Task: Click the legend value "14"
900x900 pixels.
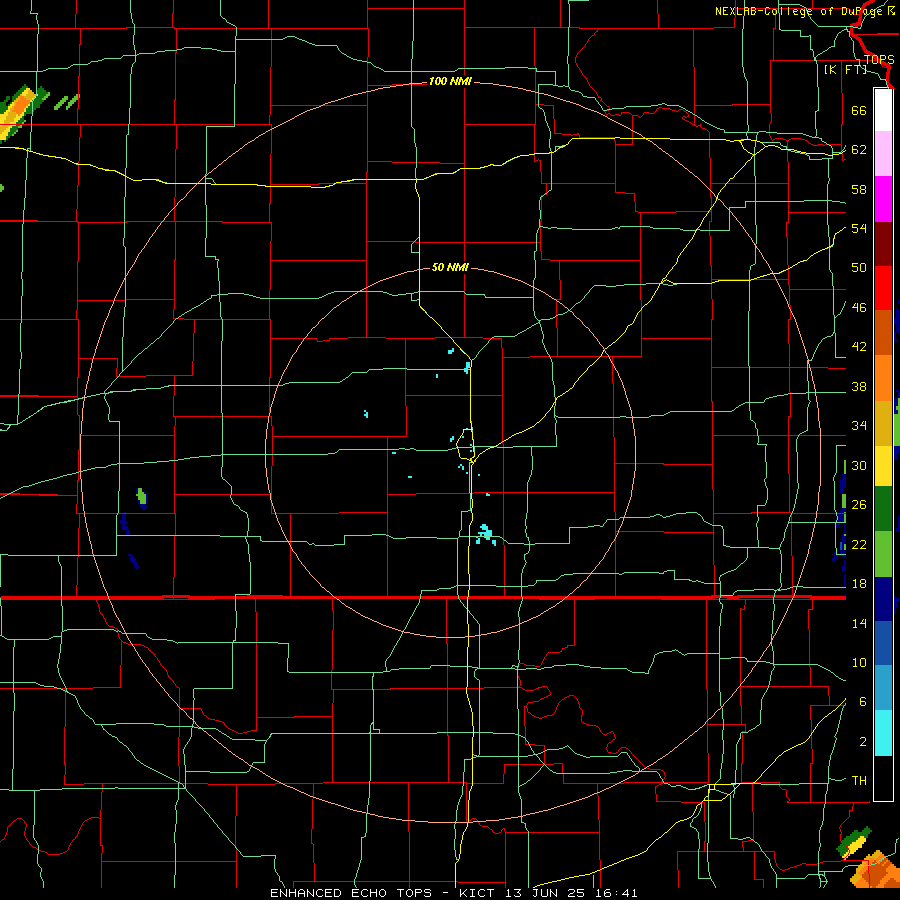Action: pos(859,623)
